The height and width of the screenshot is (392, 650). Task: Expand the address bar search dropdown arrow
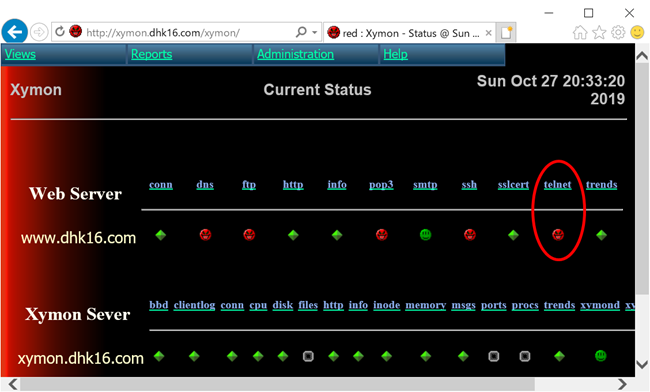pyautogui.click(x=315, y=32)
